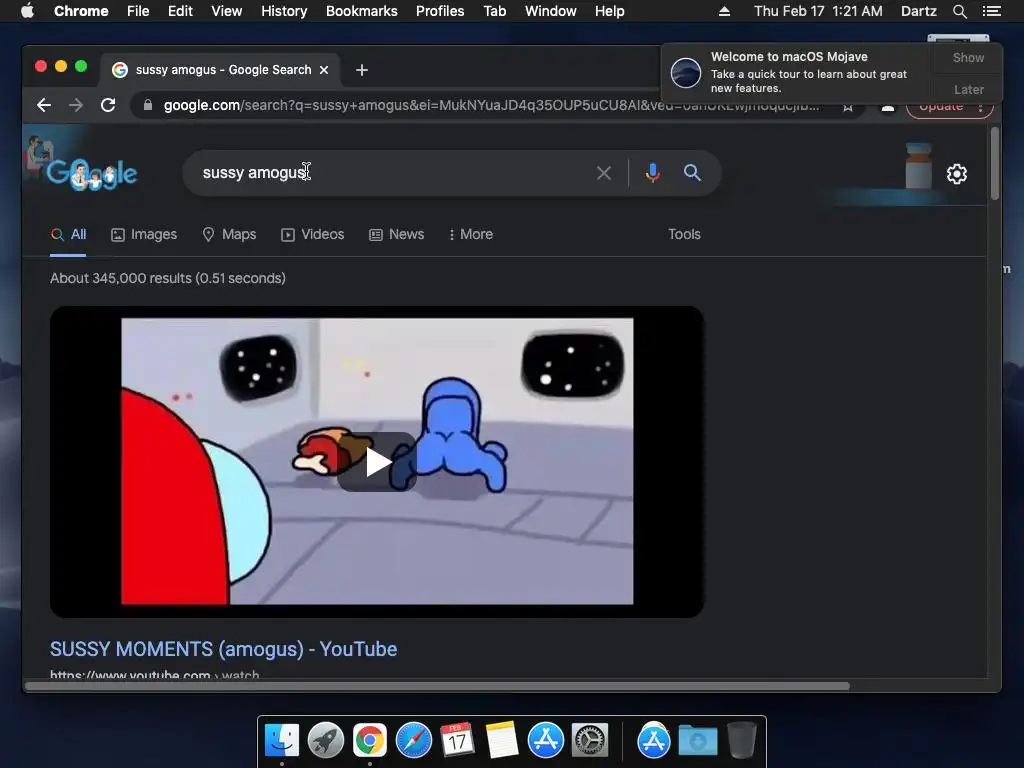Click the date and time in menu bar
1024x768 pixels.
pos(818,11)
